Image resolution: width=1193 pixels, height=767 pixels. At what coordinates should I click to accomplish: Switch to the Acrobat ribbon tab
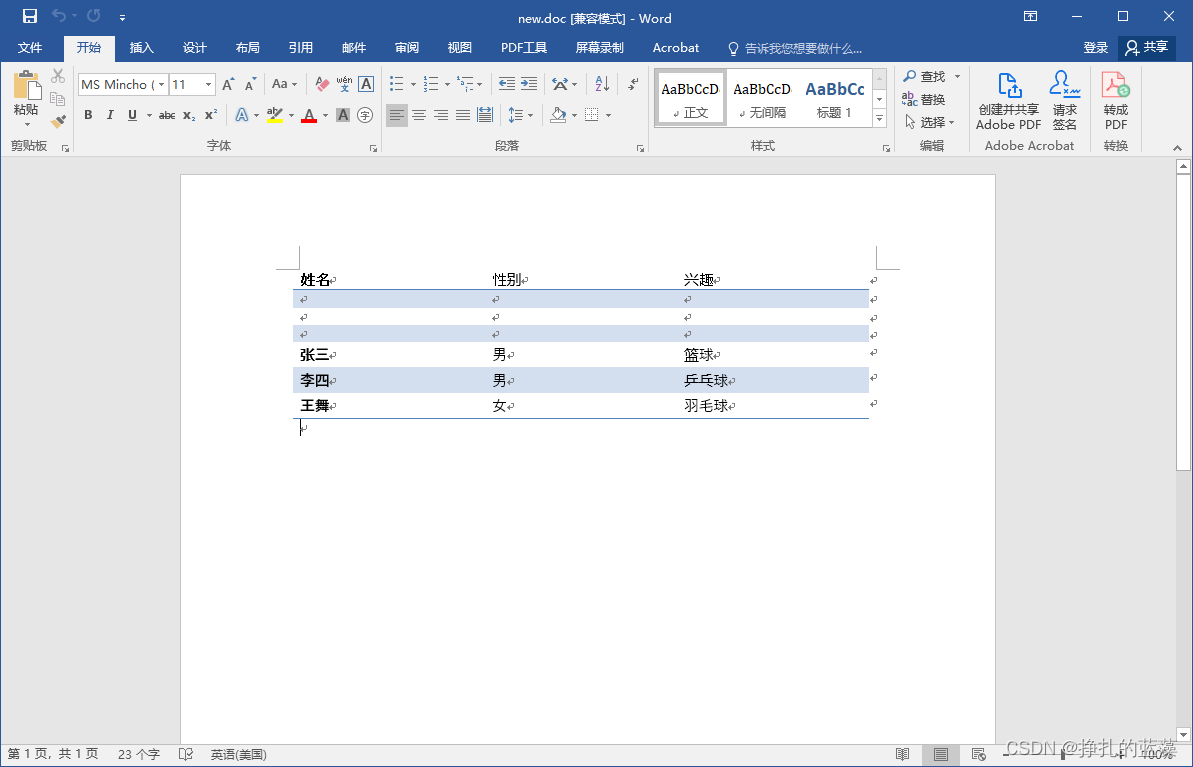click(x=676, y=47)
